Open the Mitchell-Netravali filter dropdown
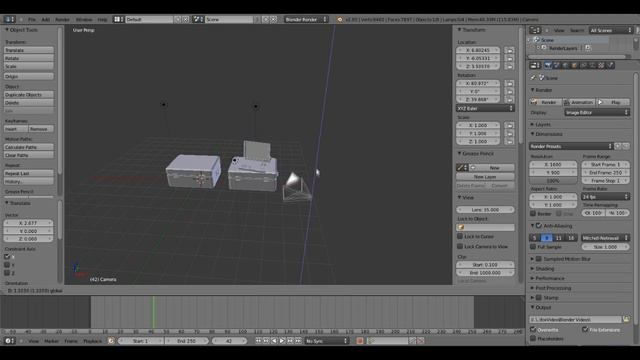The width and height of the screenshot is (640, 360). tap(605, 238)
